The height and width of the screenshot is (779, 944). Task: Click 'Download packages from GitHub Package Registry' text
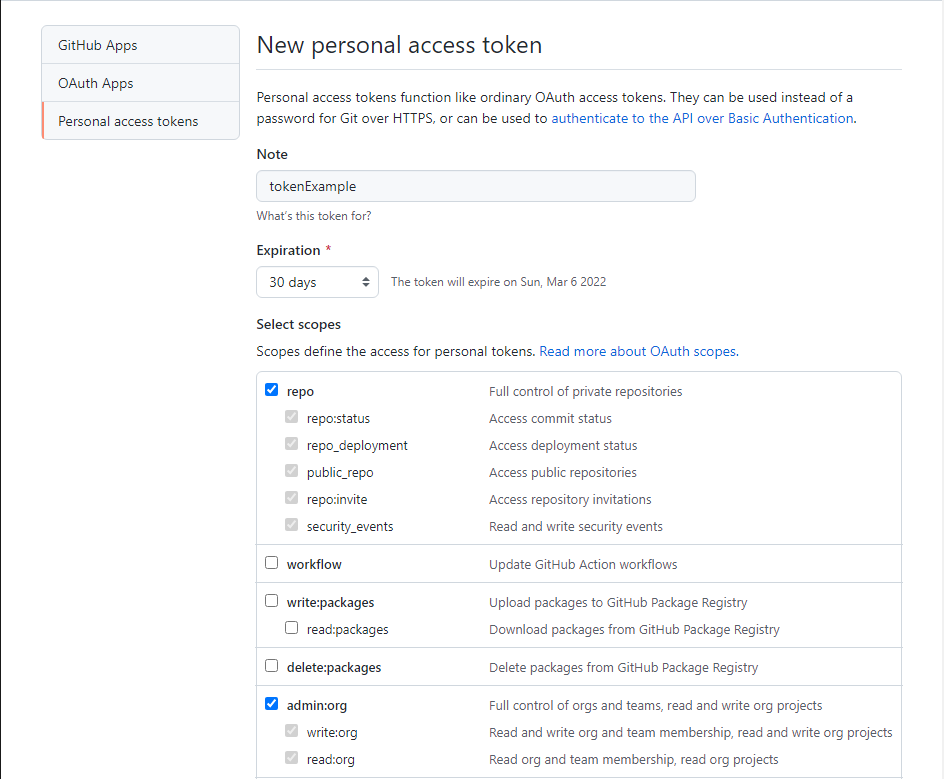(x=634, y=630)
